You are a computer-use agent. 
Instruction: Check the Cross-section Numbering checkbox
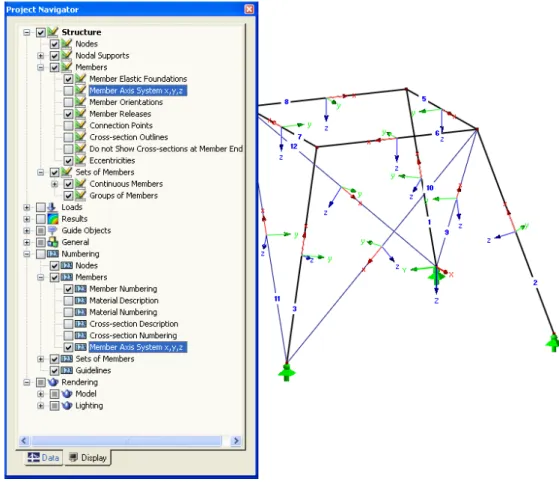tap(68, 335)
